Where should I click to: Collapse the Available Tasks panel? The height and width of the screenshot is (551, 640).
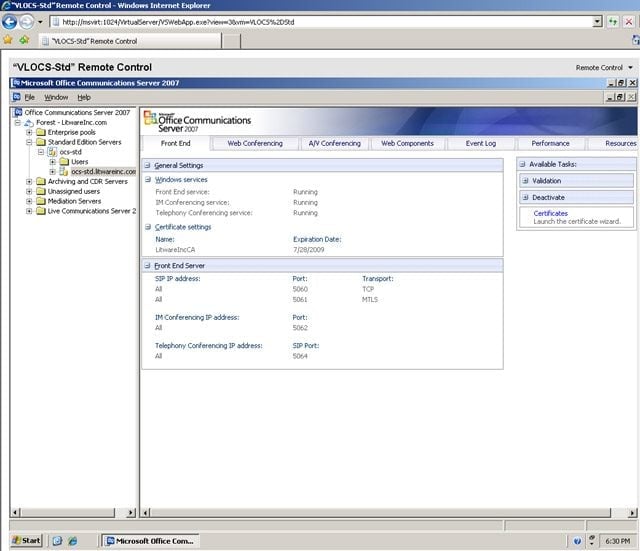(x=522, y=164)
